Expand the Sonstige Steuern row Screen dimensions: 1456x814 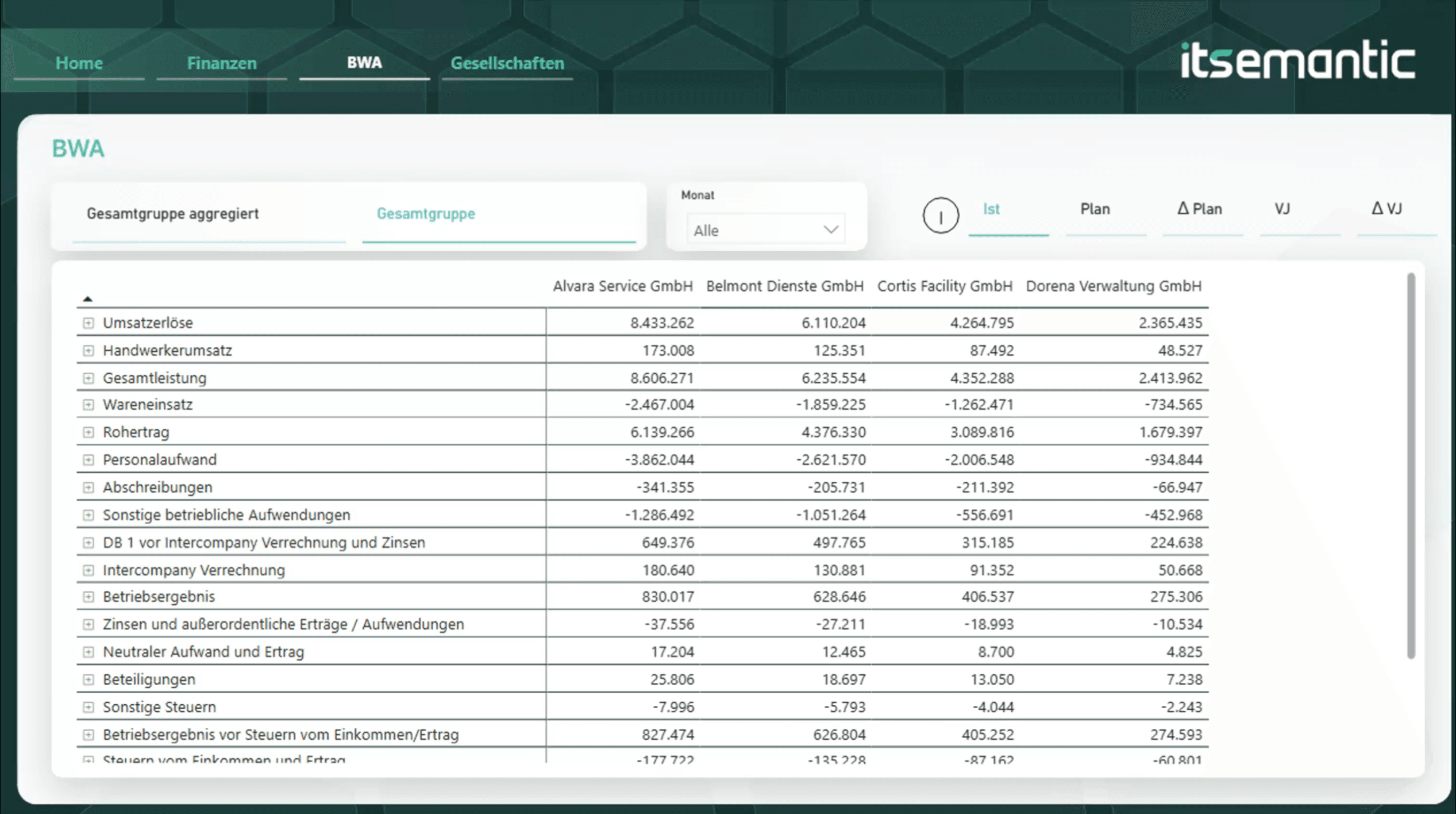click(88, 707)
